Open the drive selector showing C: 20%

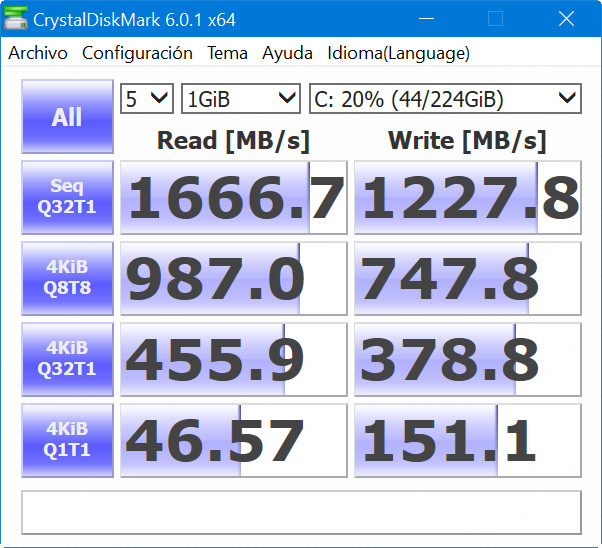[444, 98]
